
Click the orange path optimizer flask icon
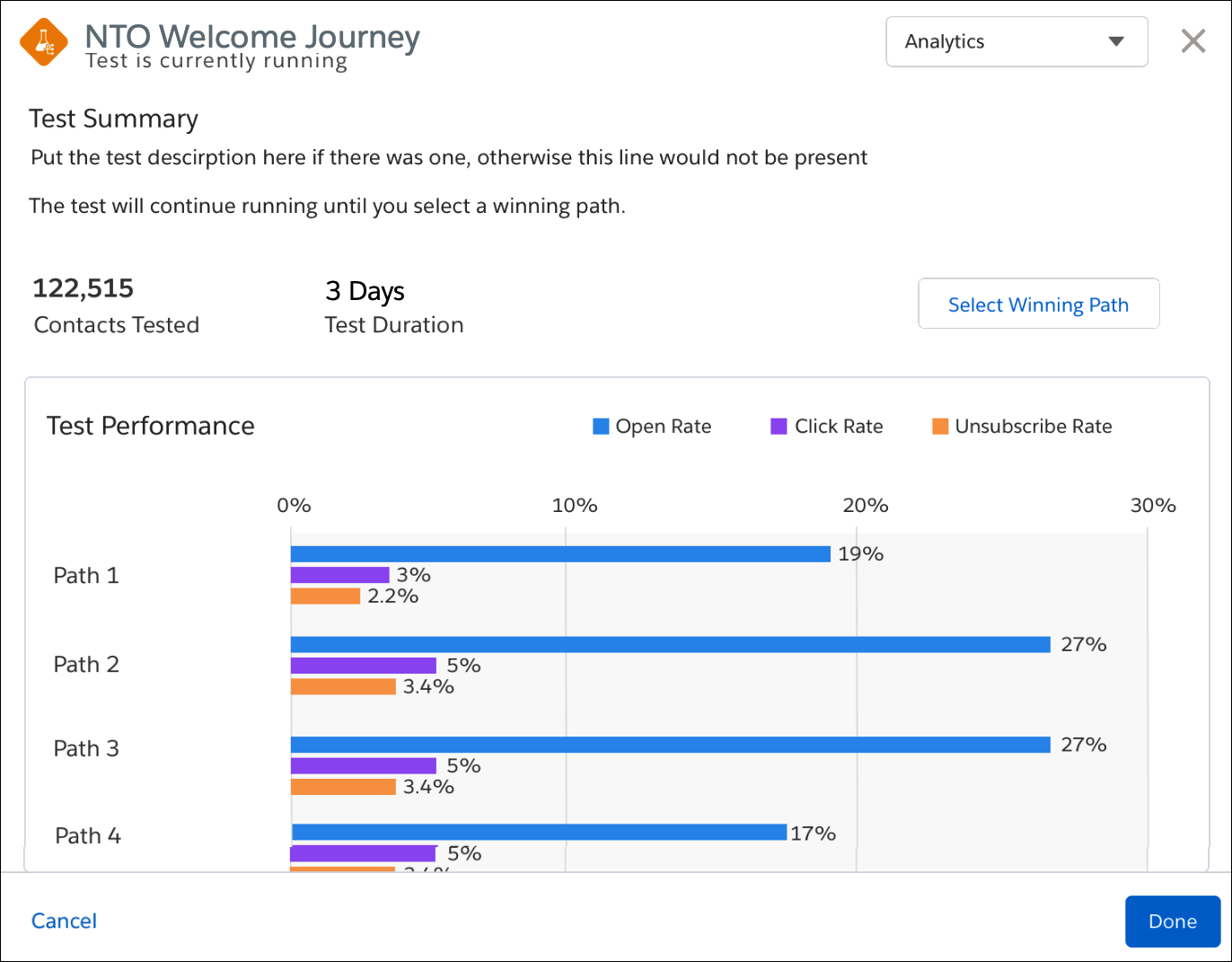point(44,42)
